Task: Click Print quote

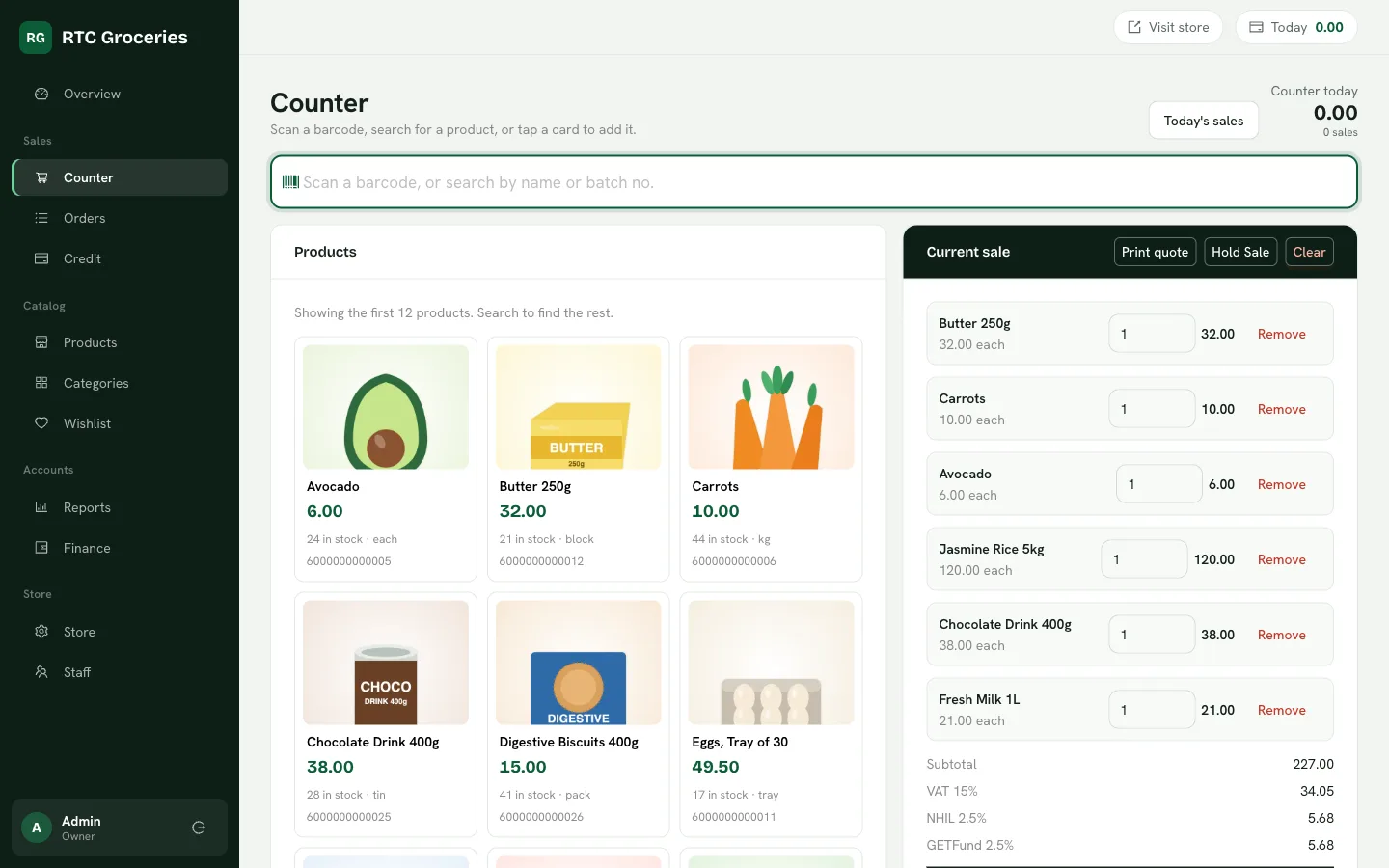Action: click(1155, 252)
